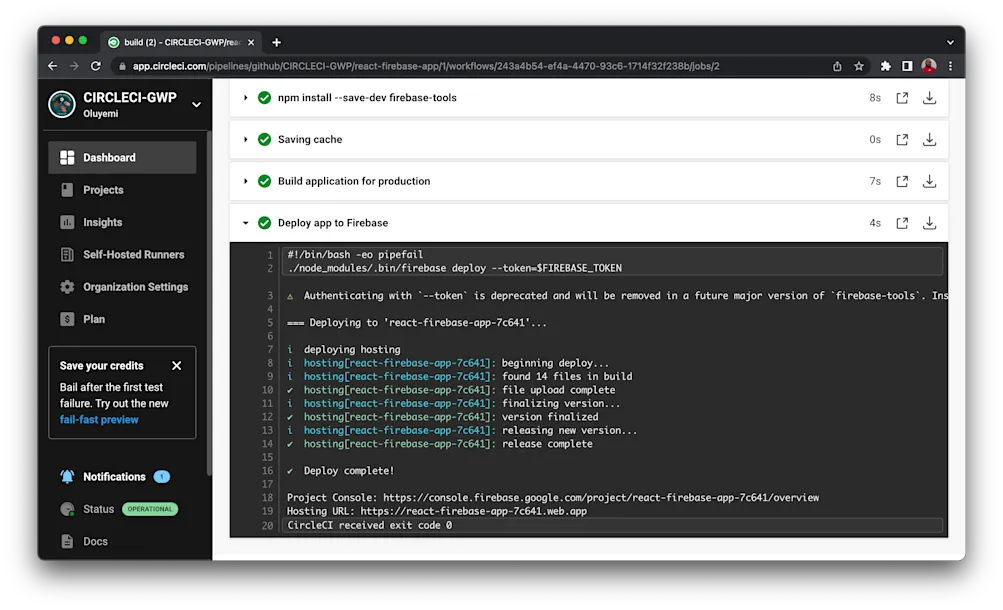Expand the 'npm install --save-dev firebase-tools' step
The image size is (1003, 610).
pyautogui.click(x=245, y=97)
